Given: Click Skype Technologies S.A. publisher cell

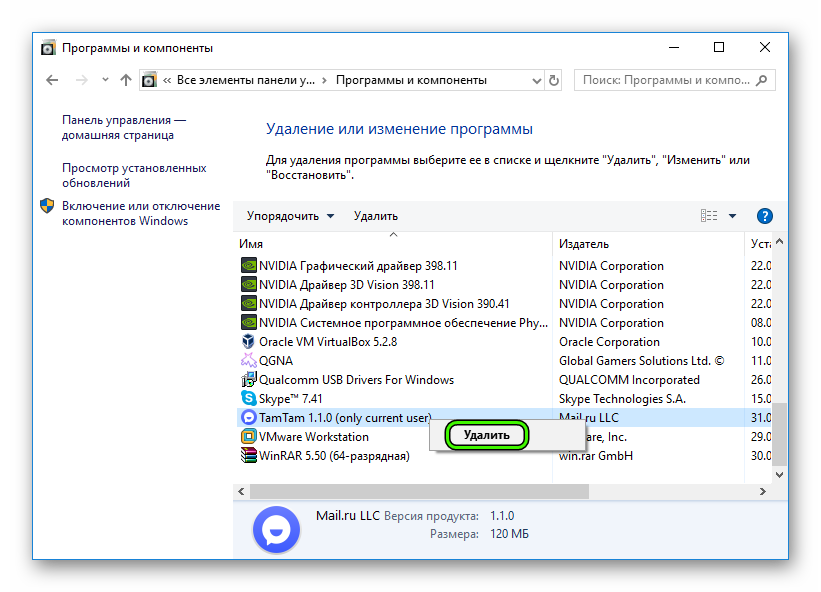Looking at the screenshot, I should pyautogui.click(x=622, y=399).
